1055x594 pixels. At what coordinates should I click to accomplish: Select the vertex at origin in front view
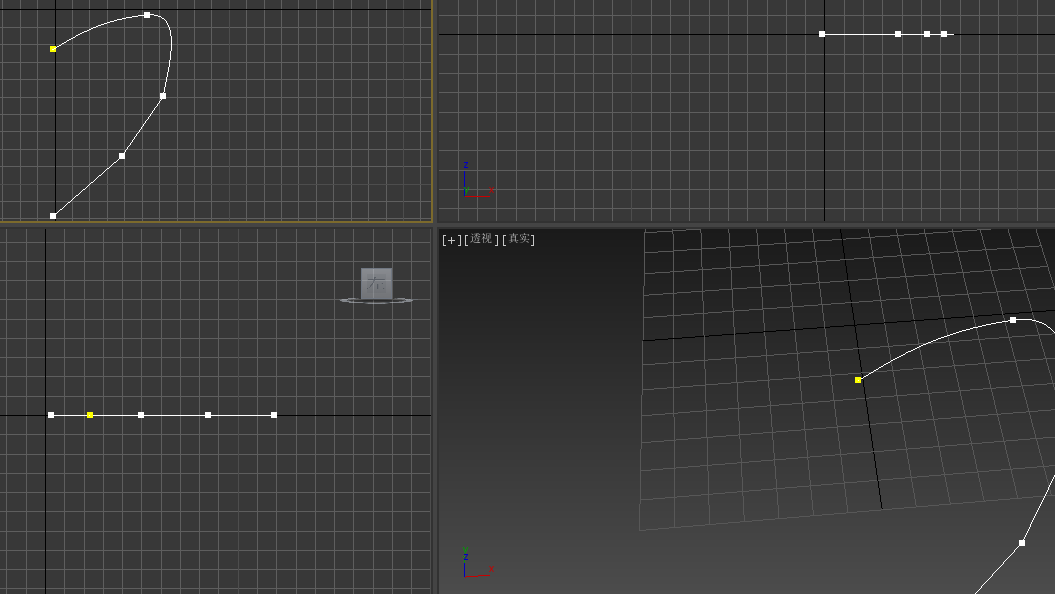(822, 34)
